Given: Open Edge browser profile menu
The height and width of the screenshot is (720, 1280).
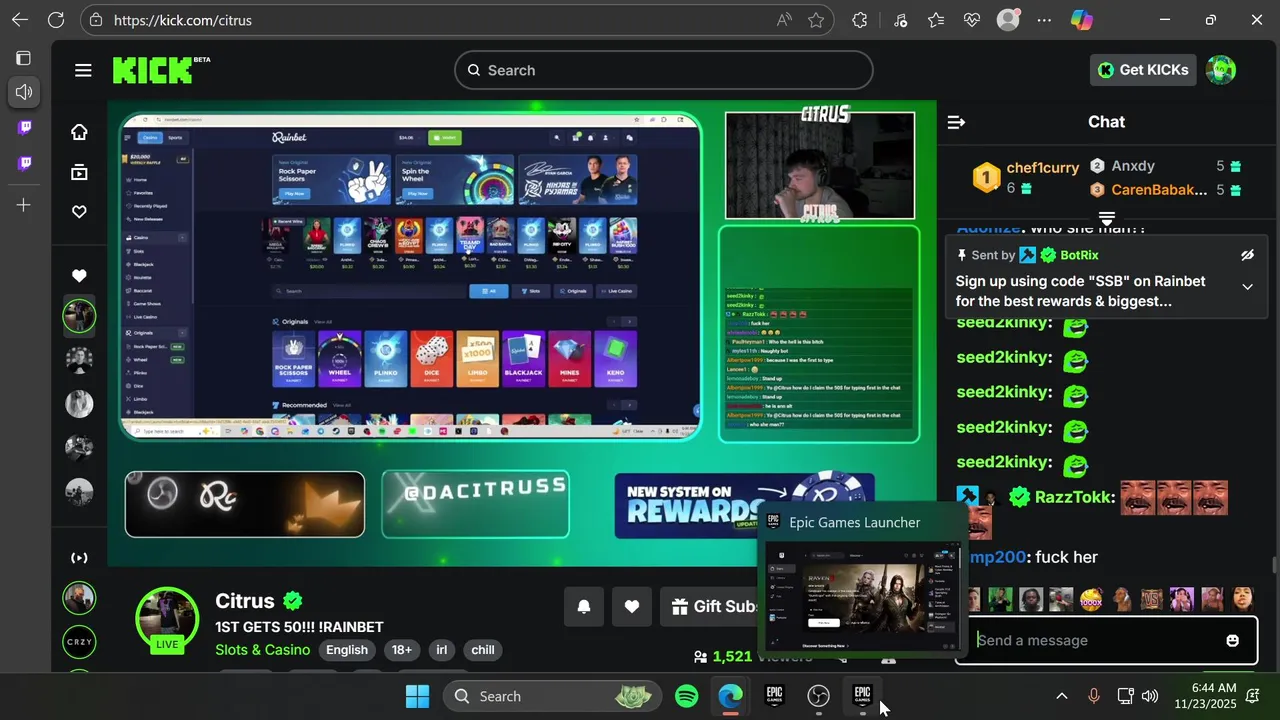Looking at the screenshot, I should click(x=1008, y=20).
